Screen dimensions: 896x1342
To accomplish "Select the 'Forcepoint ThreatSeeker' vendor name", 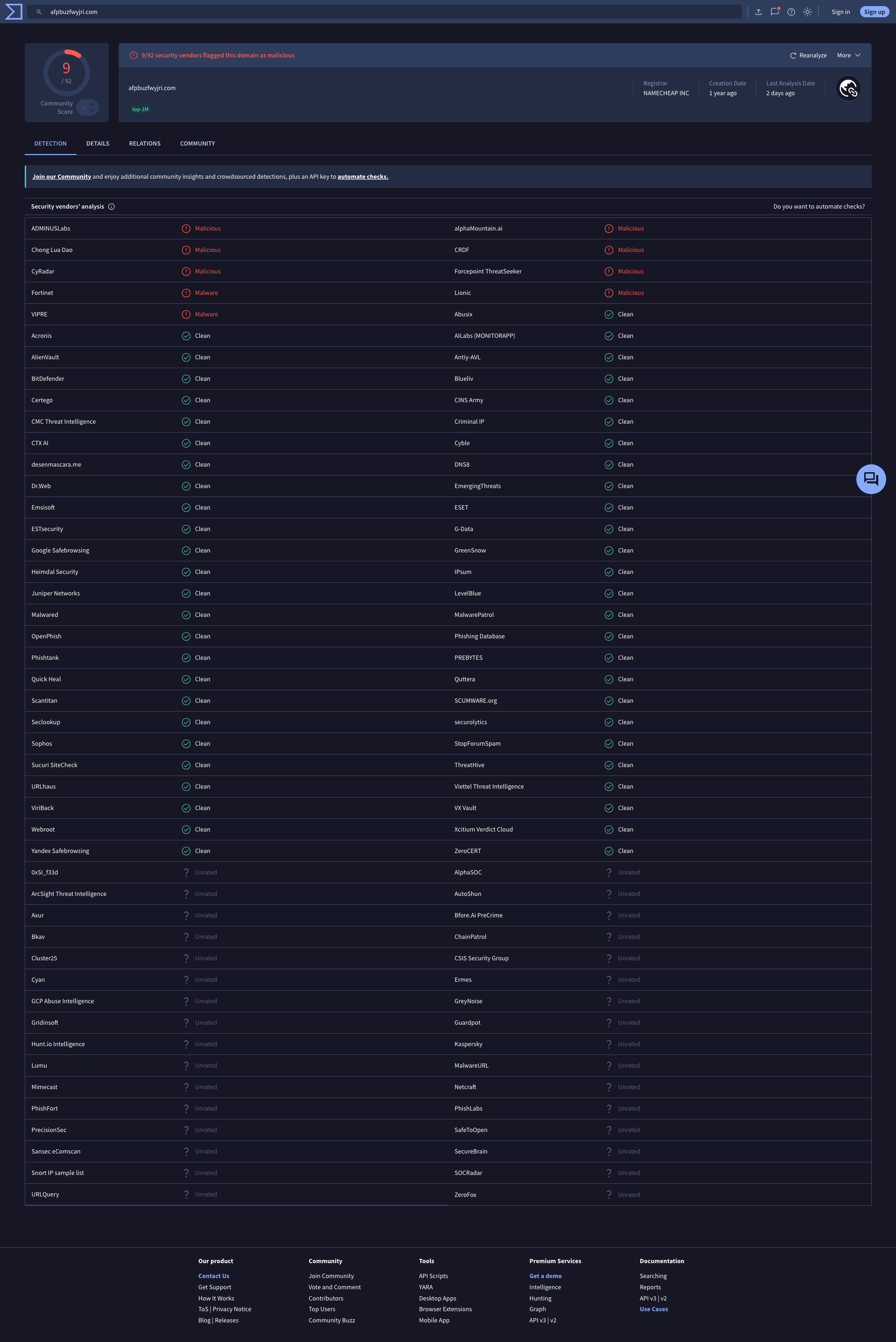I will point(487,272).
